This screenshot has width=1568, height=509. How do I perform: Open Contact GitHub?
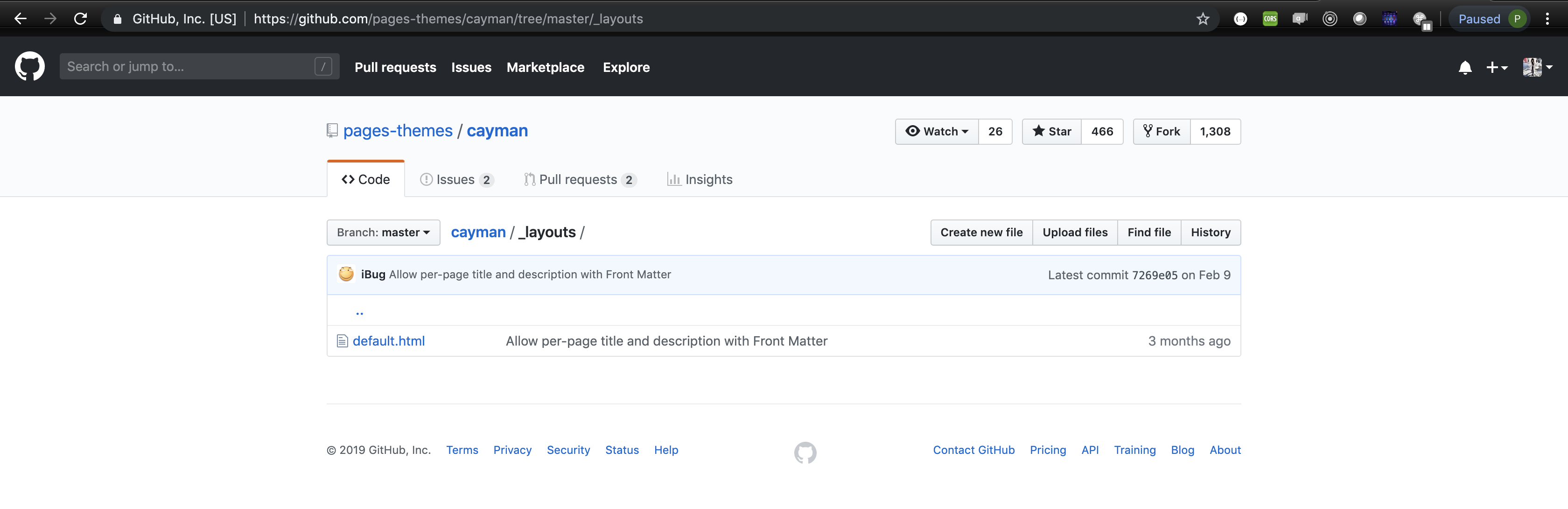click(974, 450)
